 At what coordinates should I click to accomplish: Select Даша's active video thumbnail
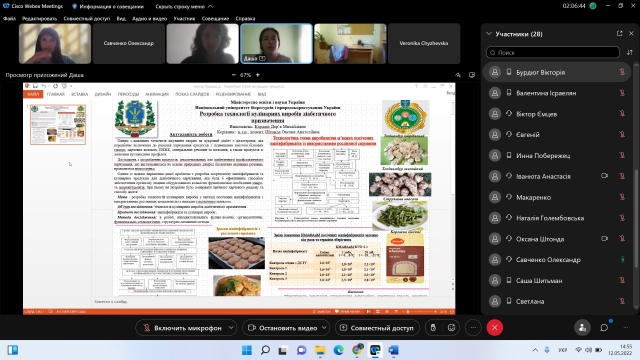click(276, 44)
